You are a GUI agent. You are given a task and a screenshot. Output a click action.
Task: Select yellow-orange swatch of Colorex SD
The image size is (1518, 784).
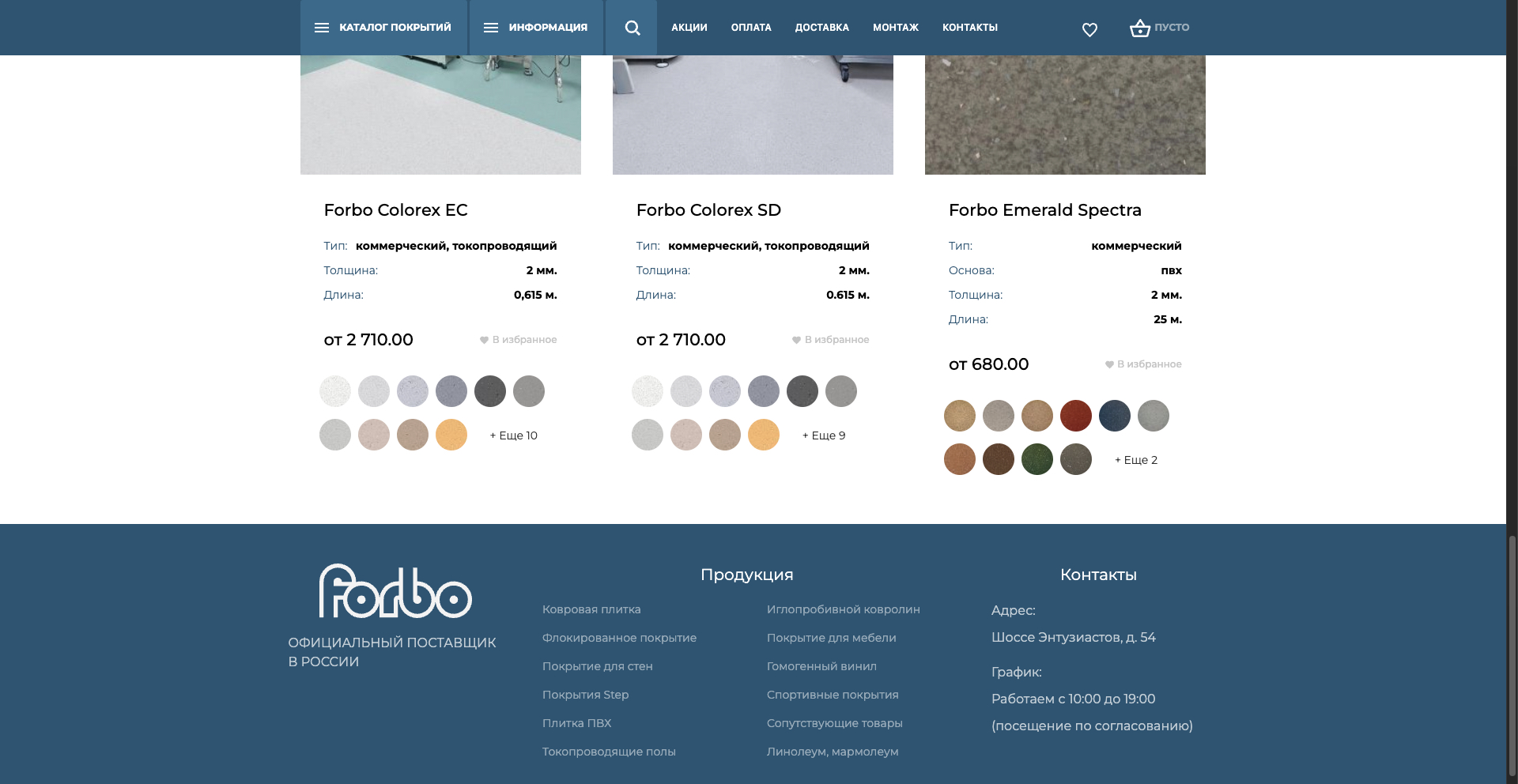tap(764, 435)
